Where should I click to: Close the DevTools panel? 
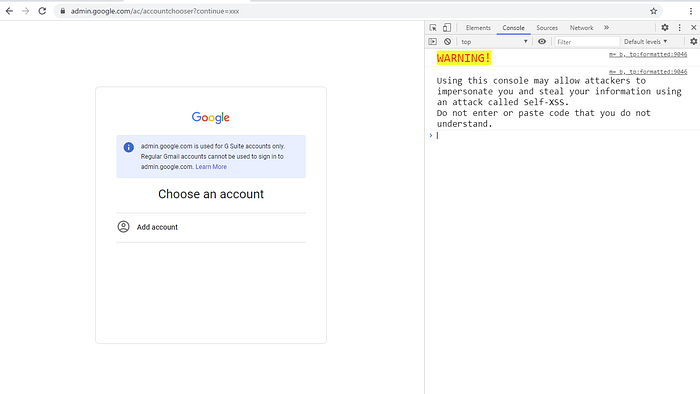click(693, 28)
